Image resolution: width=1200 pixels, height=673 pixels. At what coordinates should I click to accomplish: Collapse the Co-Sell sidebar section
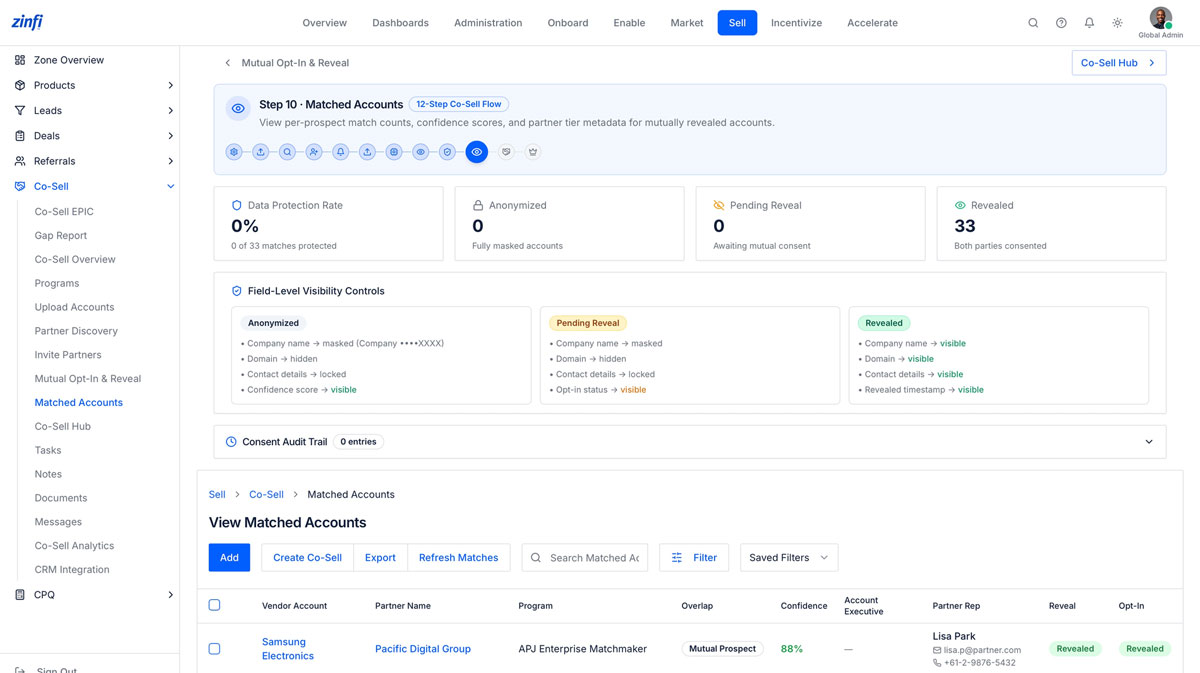coord(170,186)
